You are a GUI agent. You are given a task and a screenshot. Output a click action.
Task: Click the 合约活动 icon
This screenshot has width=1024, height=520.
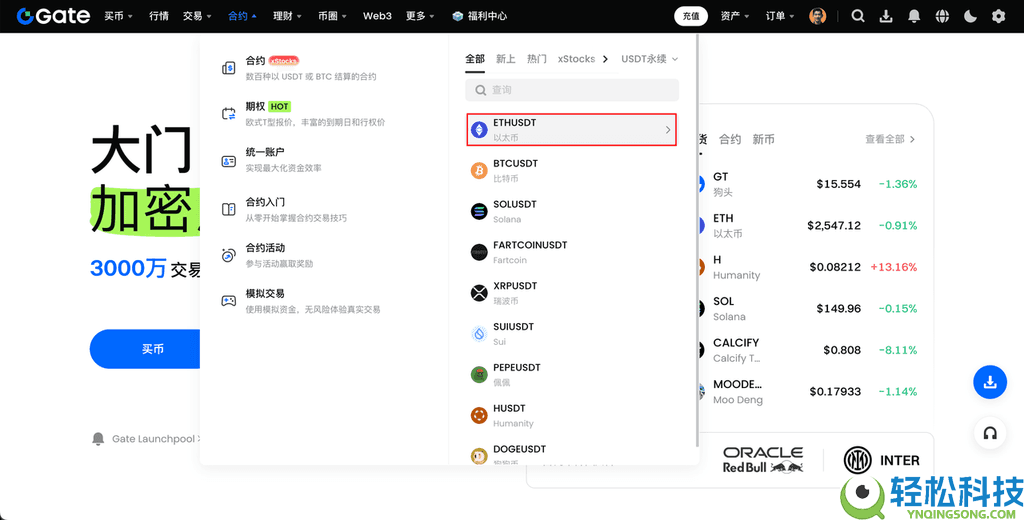(229, 255)
